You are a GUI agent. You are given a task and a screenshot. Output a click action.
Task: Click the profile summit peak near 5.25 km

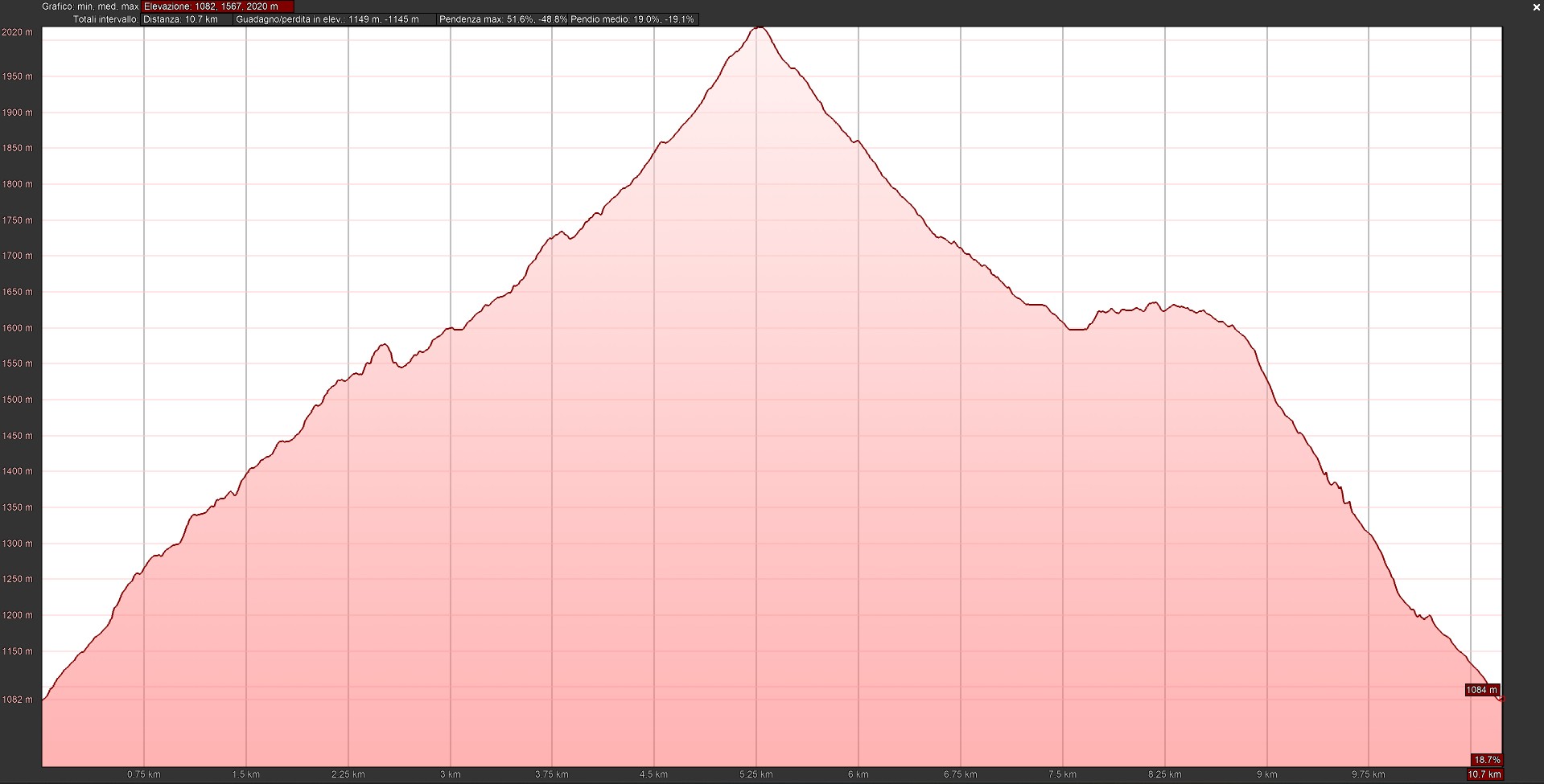point(759,28)
